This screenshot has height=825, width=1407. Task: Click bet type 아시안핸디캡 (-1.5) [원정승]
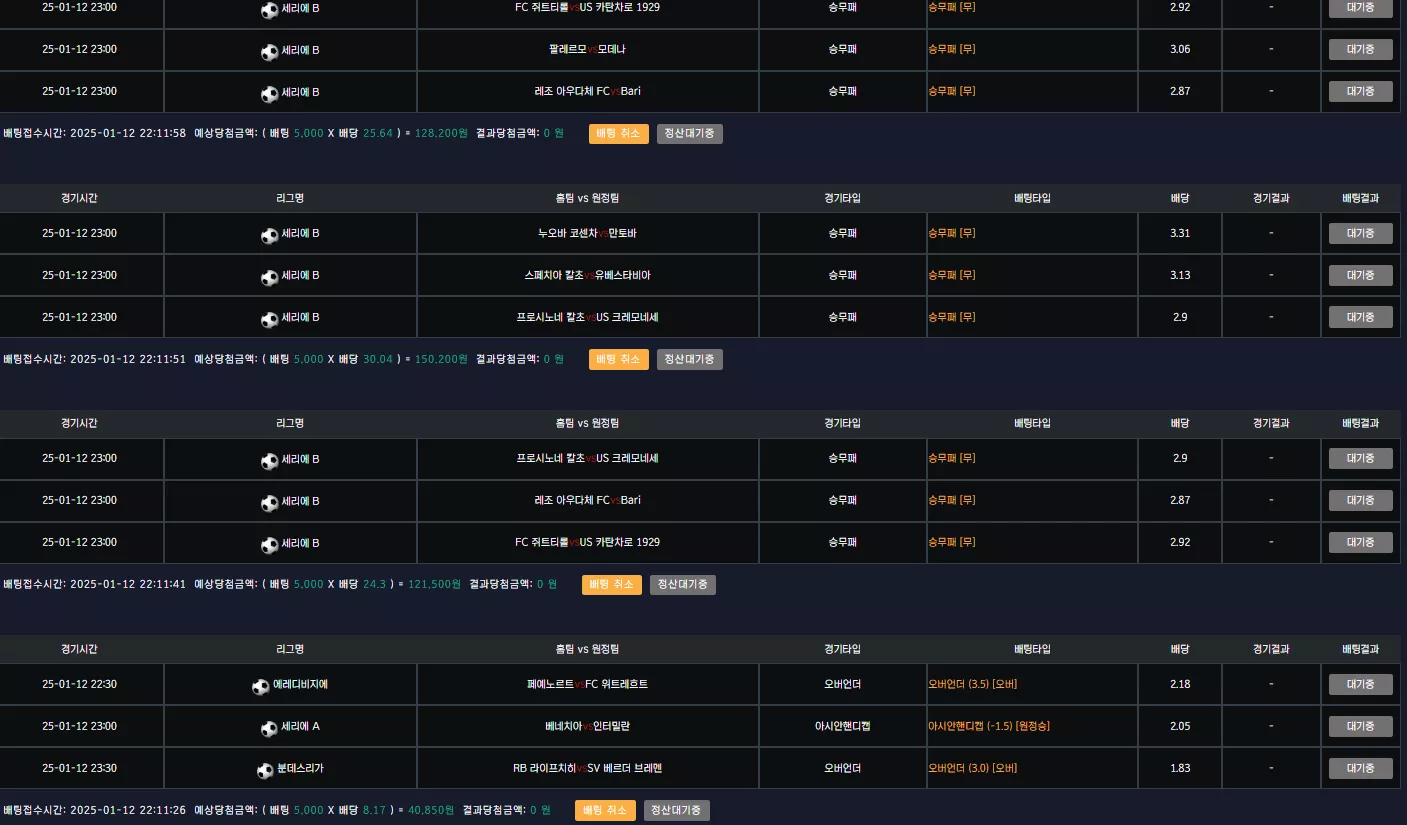click(x=989, y=726)
